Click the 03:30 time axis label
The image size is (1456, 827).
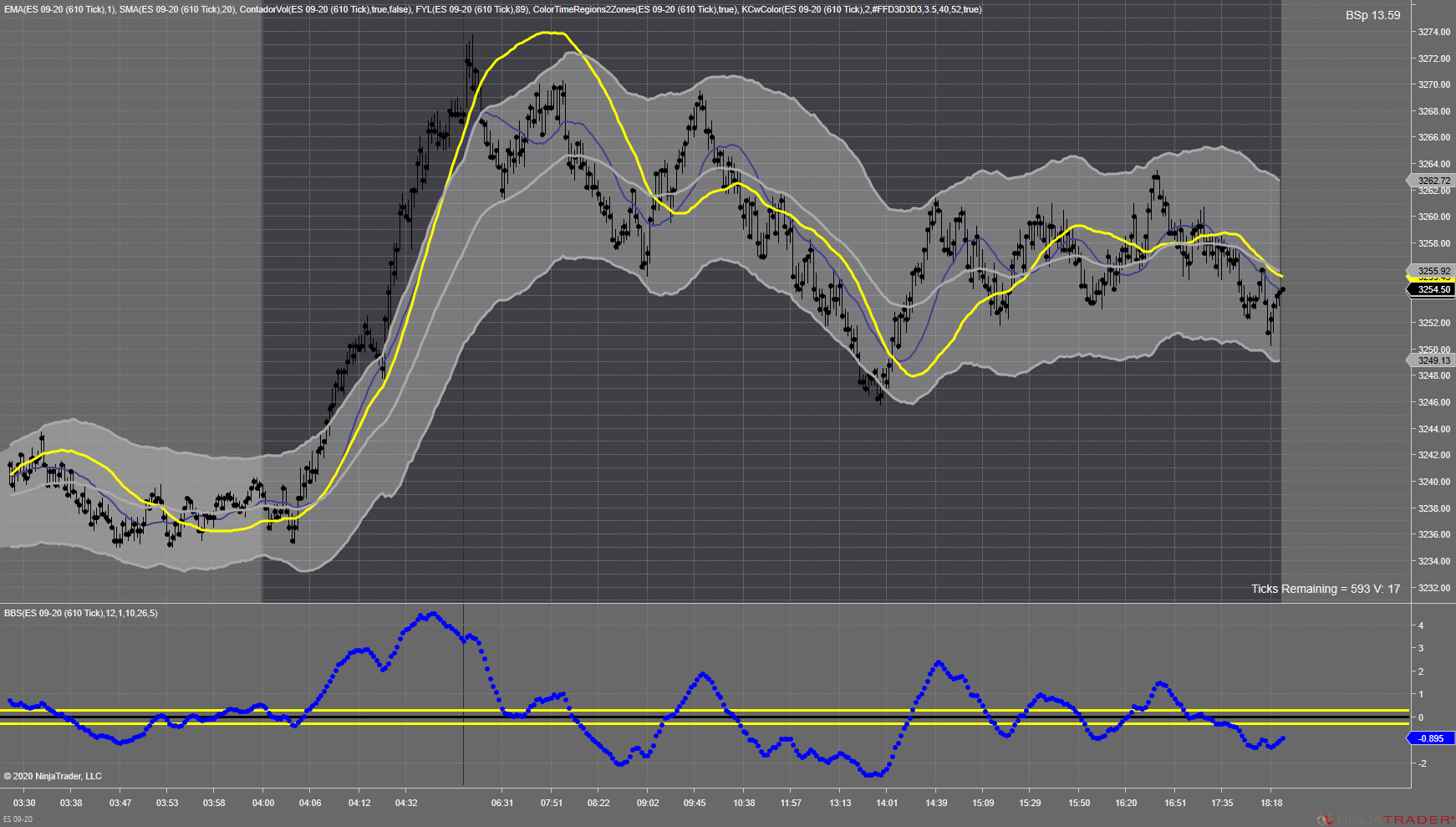pos(24,804)
